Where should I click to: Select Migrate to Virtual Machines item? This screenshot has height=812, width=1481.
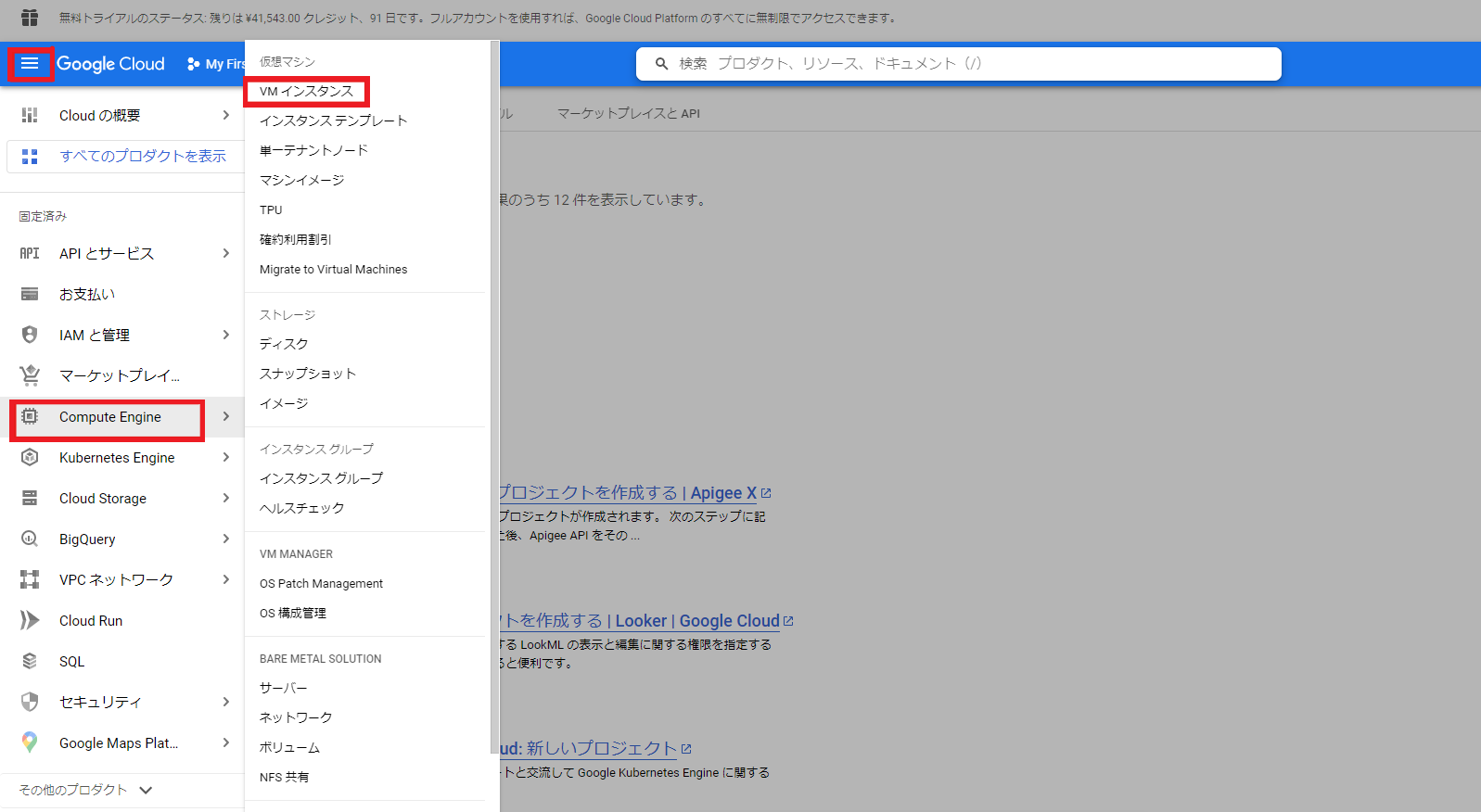[333, 269]
